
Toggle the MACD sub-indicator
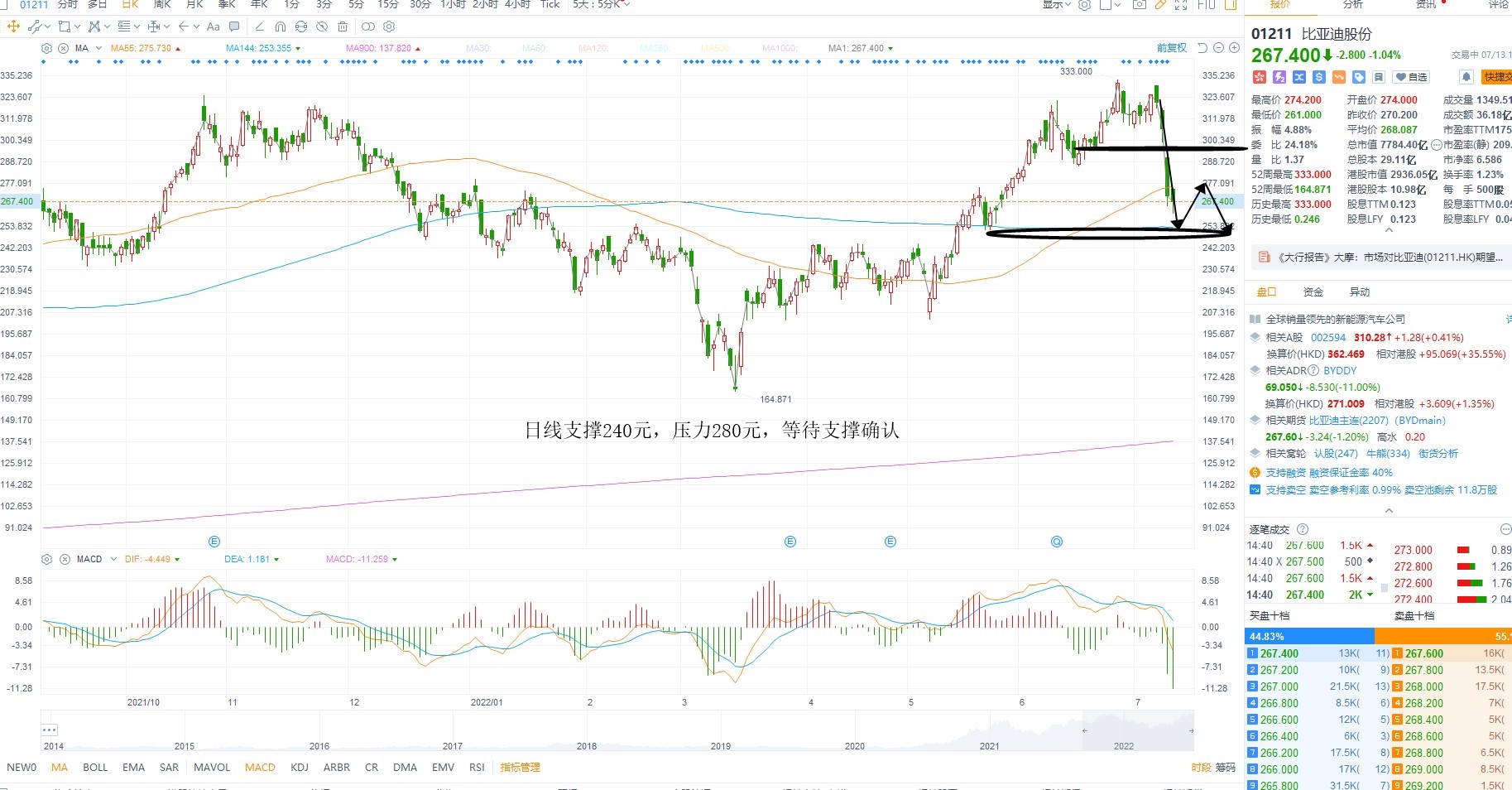click(260, 768)
